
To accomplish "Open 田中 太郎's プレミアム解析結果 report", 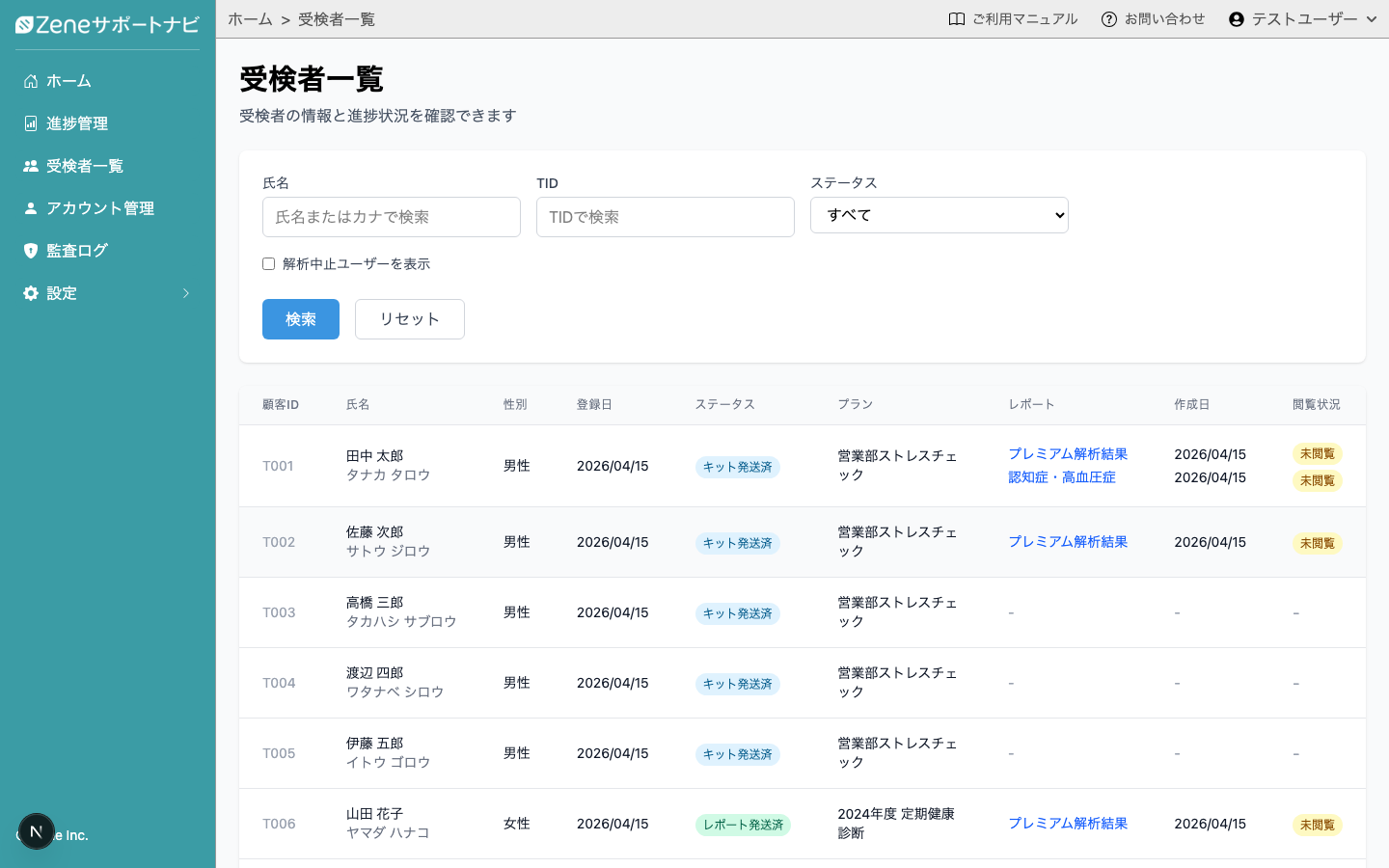I will click(x=1068, y=454).
